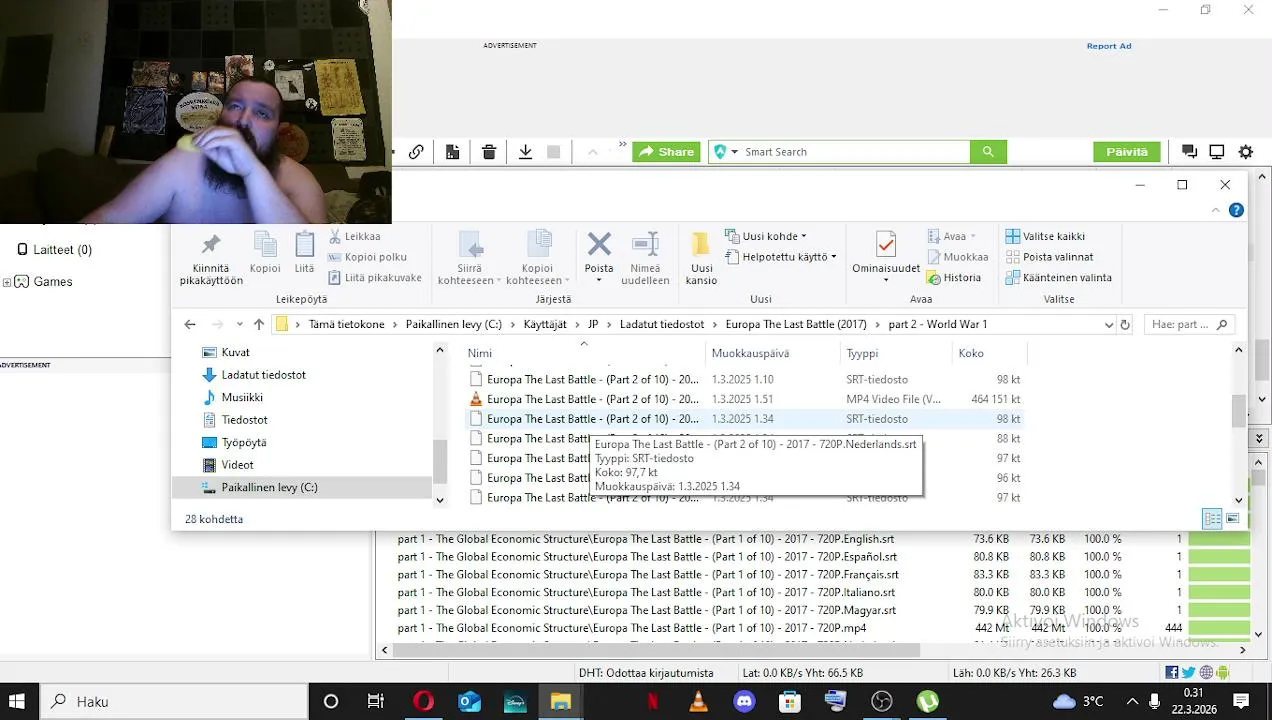
Task: Click Muokkaa in the Avaa group
Action: [x=957, y=257]
